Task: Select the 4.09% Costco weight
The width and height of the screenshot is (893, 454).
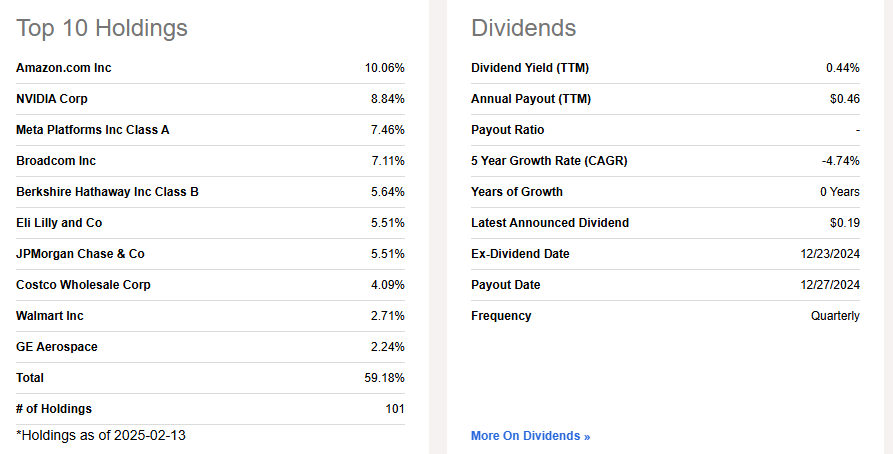Action: (388, 285)
